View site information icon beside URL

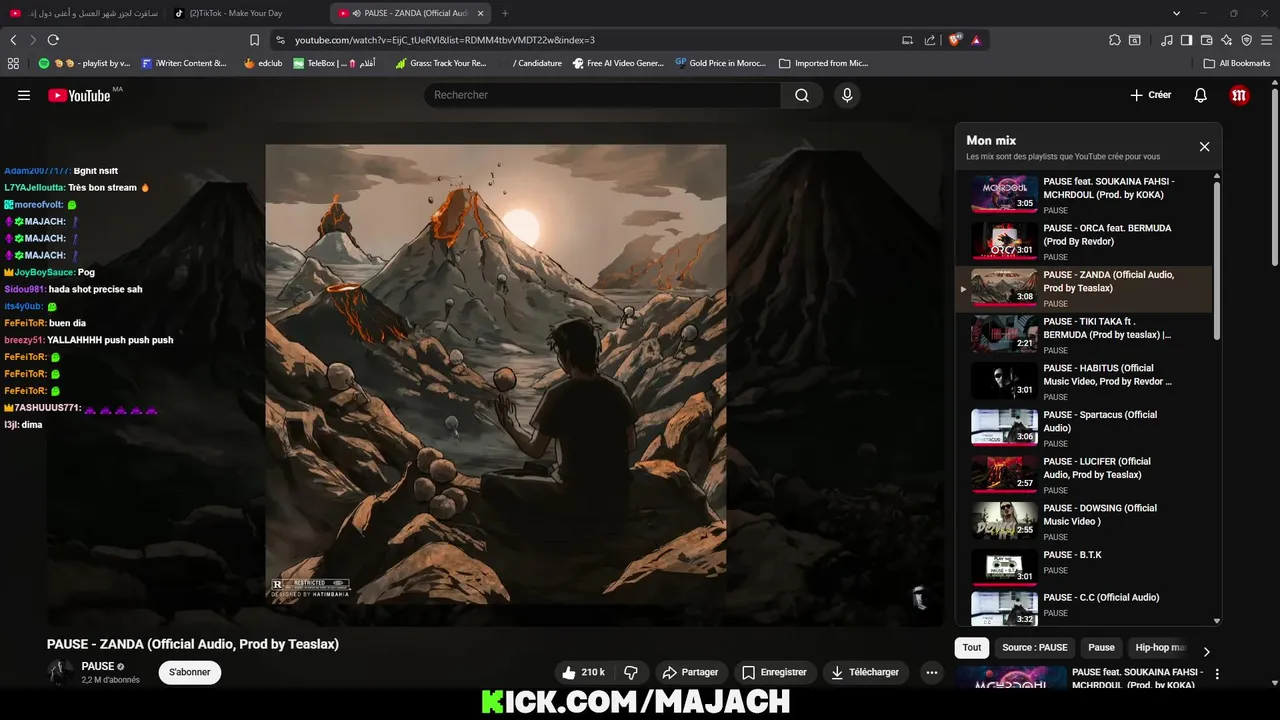[280, 40]
